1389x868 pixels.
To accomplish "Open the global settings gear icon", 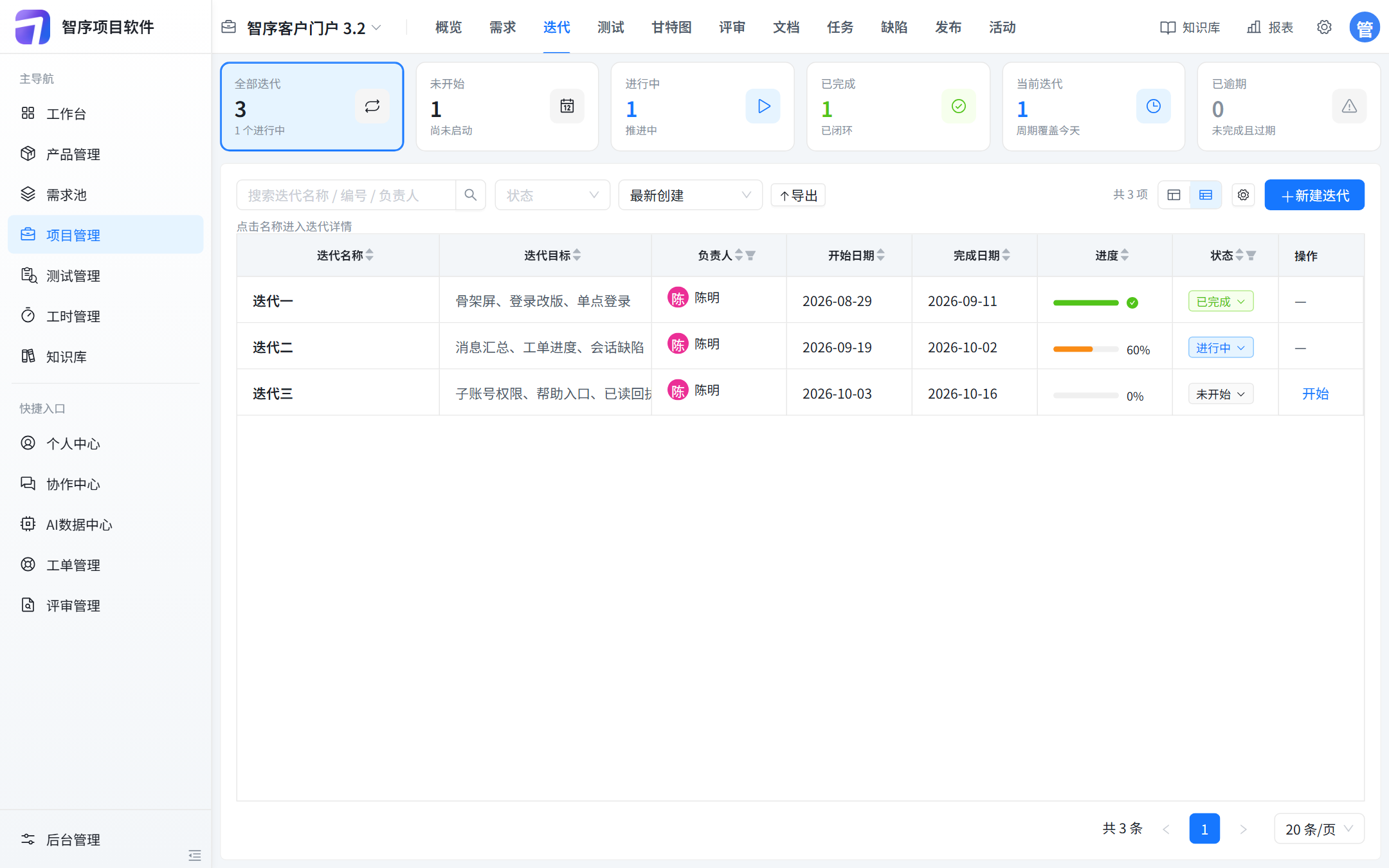I will pyautogui.click(x=1324, y=27).
